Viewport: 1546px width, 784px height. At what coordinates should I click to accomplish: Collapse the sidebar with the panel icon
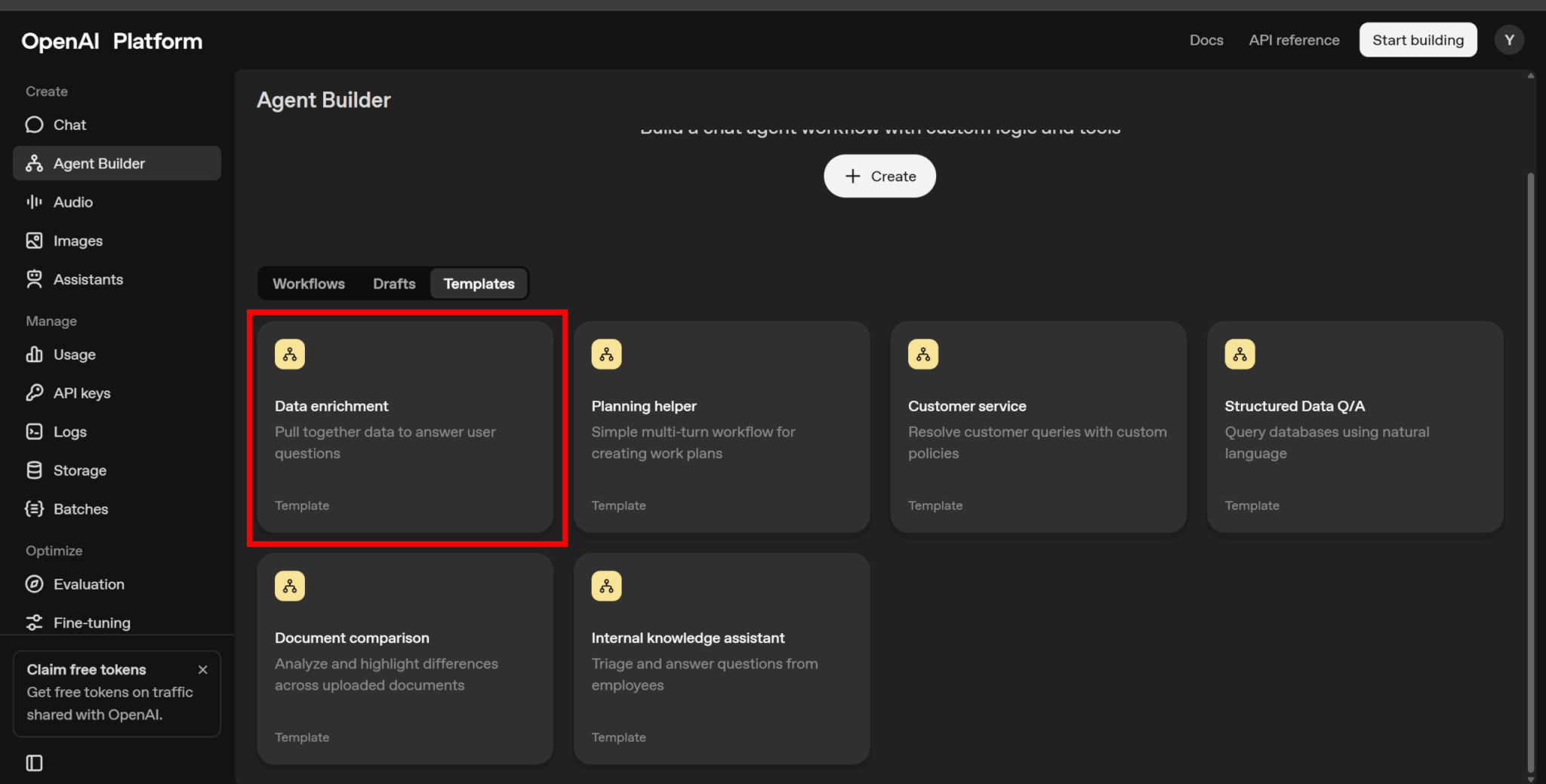tap(35, 763)
